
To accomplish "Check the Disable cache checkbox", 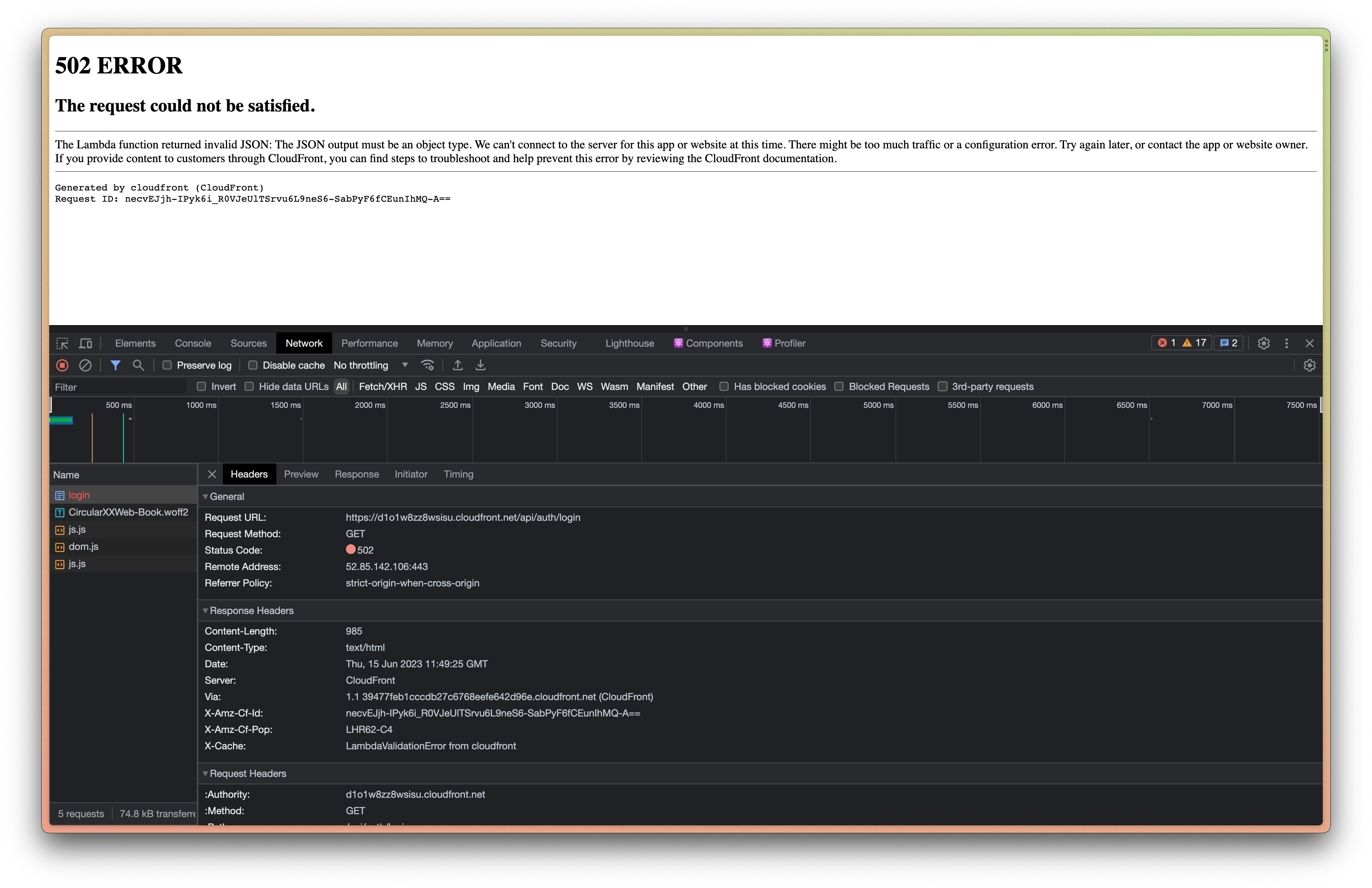I will [252, 365].
